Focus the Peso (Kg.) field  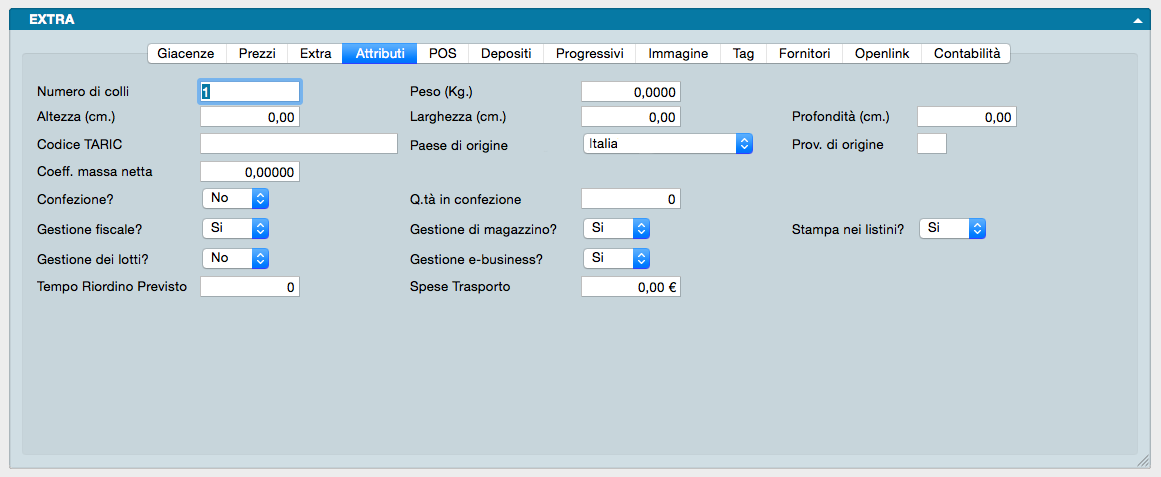click(631, 92)
